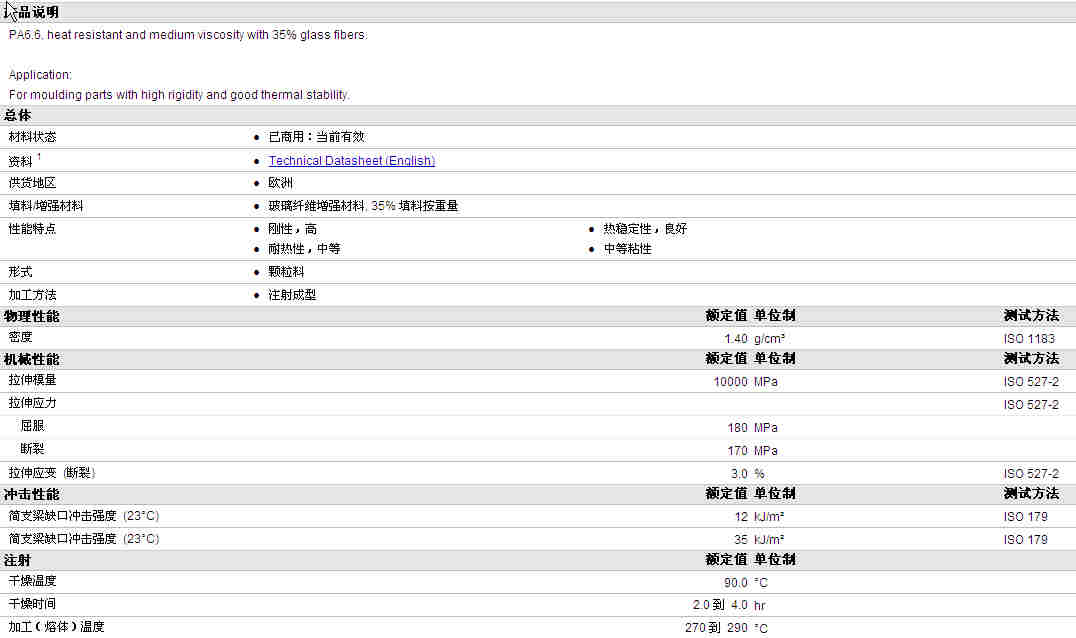Click the impact strength value 35
The image size is (1076, 638).
coord(741,540)
